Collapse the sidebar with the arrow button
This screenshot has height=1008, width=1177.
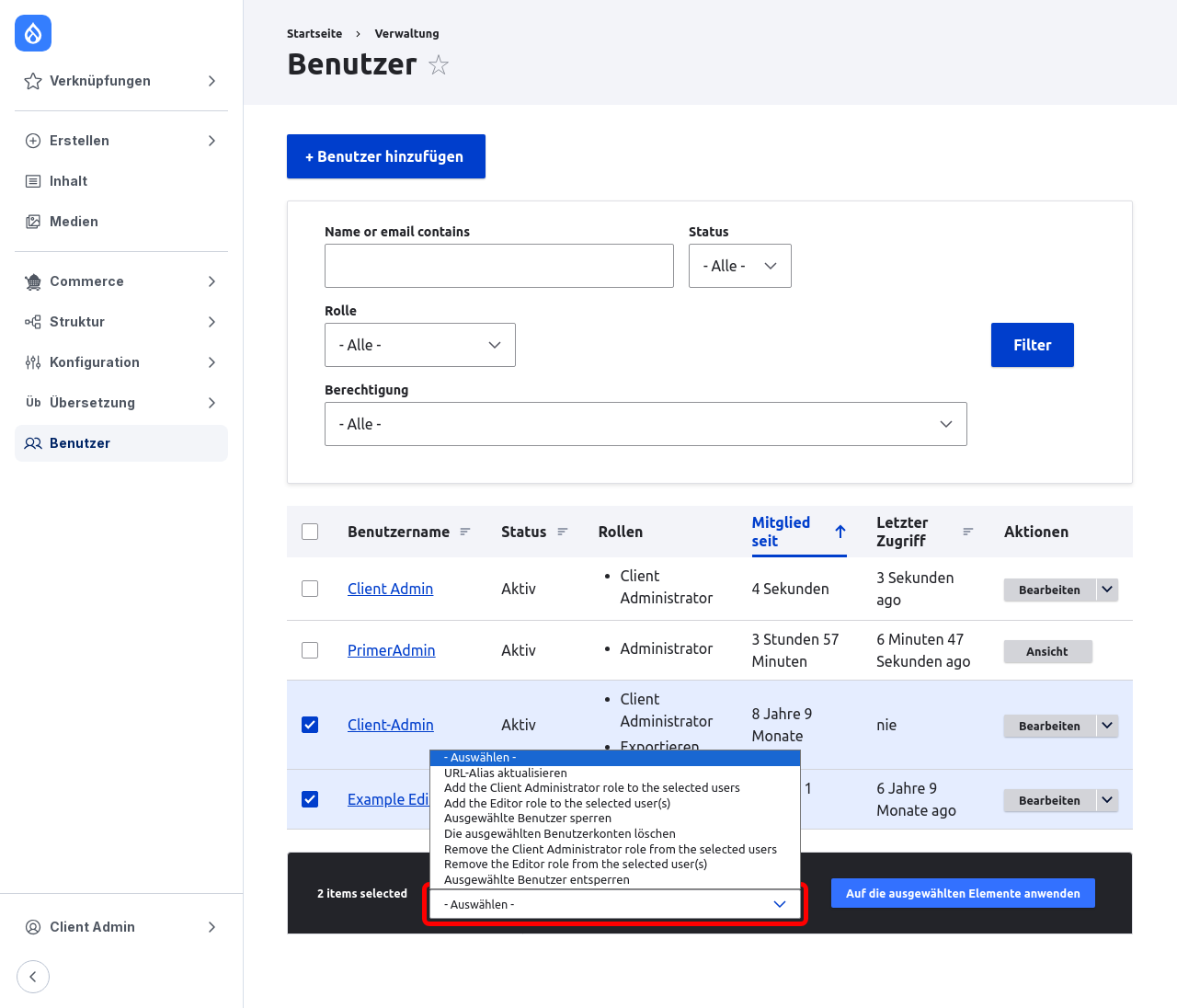click(33, 977)
